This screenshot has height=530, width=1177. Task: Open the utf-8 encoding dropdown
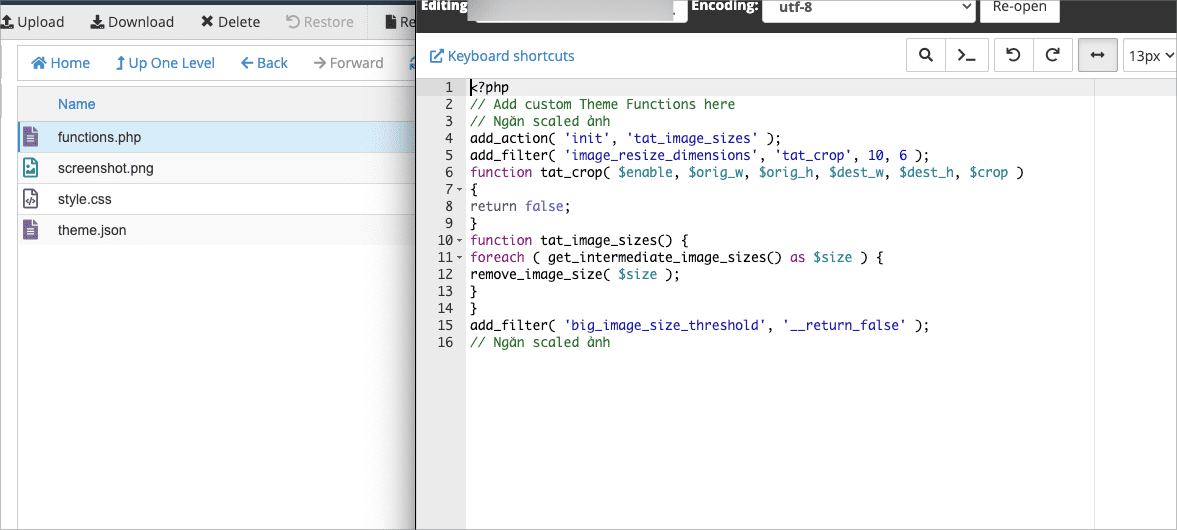[867, 7]
